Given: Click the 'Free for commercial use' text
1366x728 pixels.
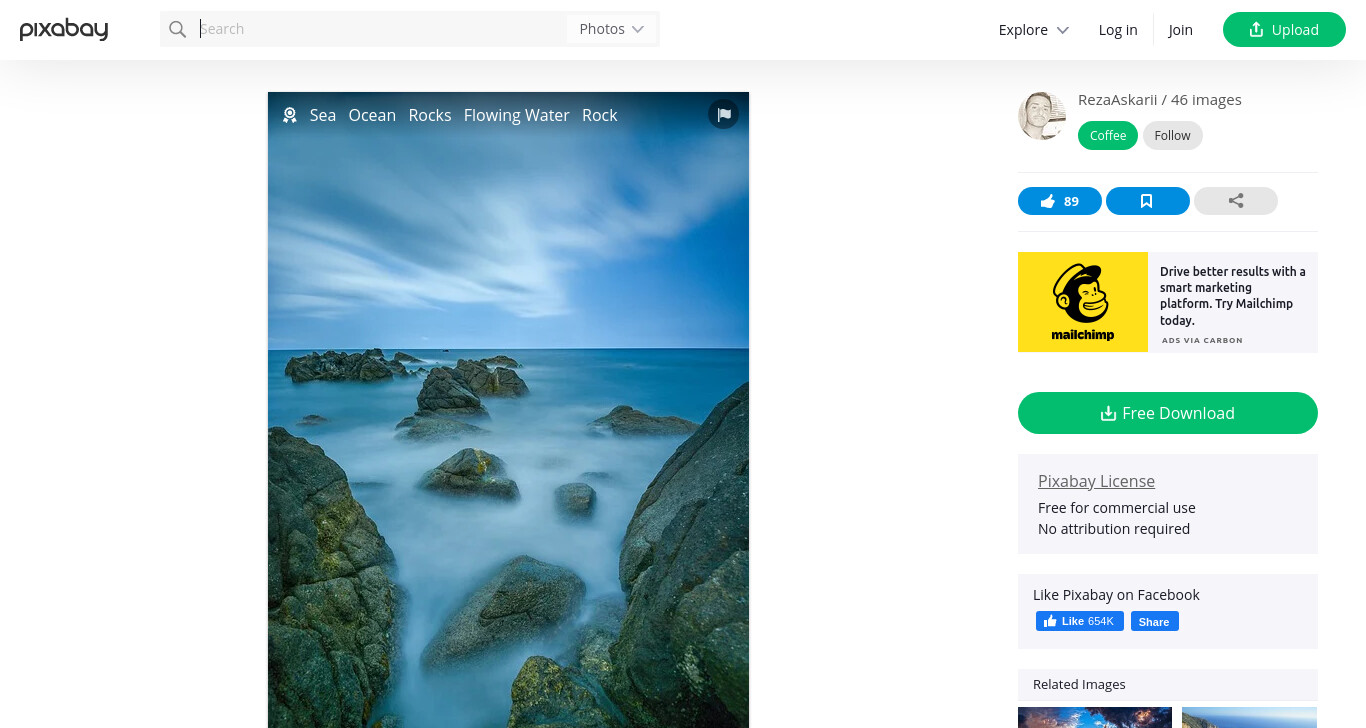Looking at the screenshot, I should (x=1117, y=508).
